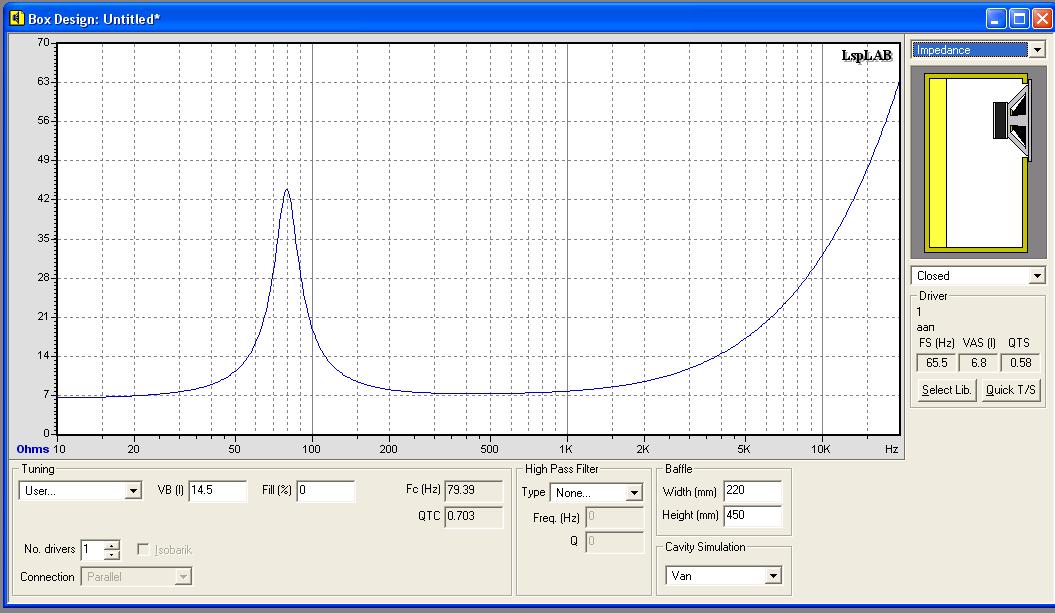
Task: Click the Baffle Height (mm) field
Action: (x=752, y=515)
